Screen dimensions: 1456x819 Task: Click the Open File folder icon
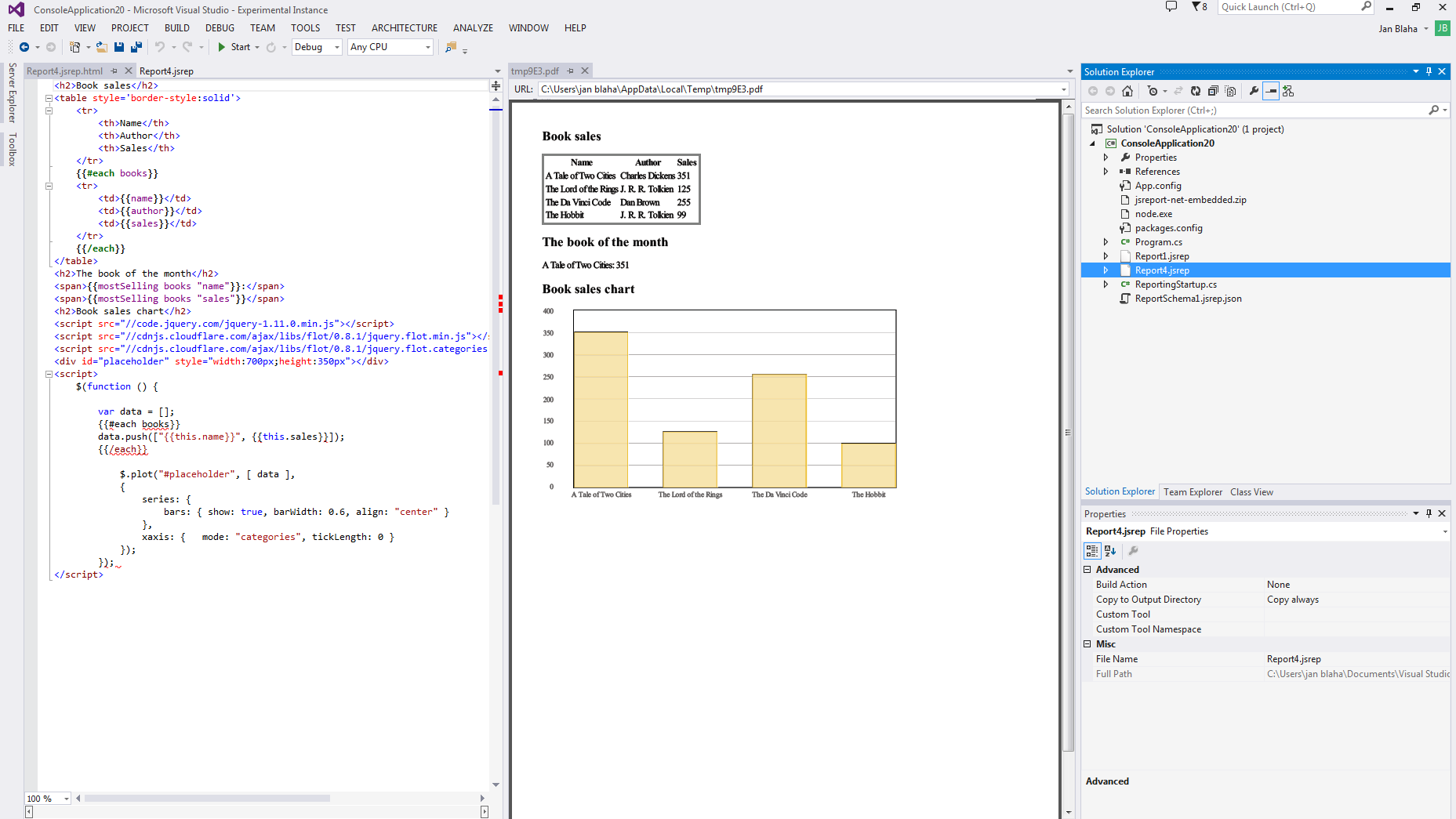(x=102, y=47)
